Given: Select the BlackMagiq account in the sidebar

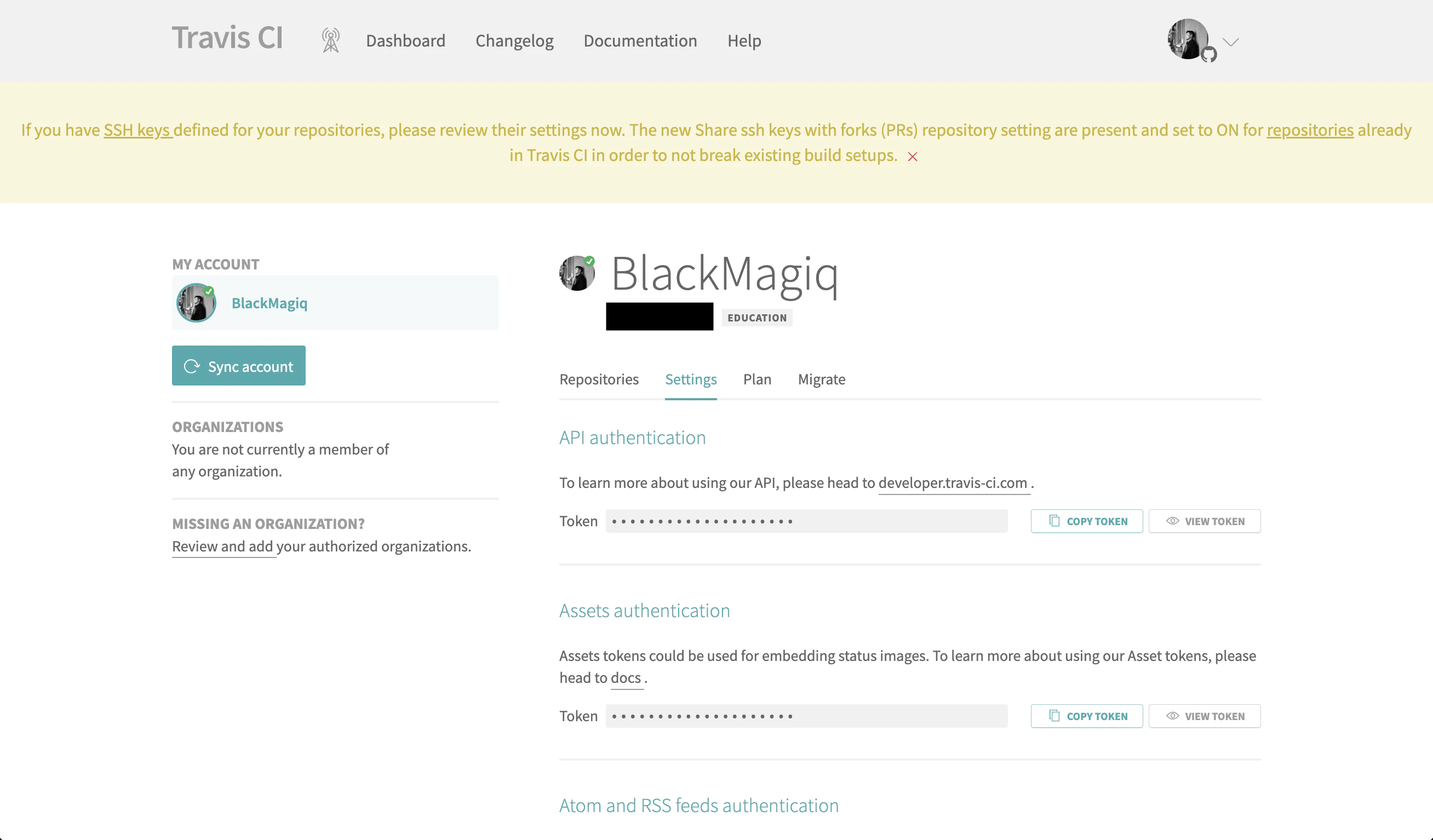Looking at the screenshot, I should coord(335,303).
